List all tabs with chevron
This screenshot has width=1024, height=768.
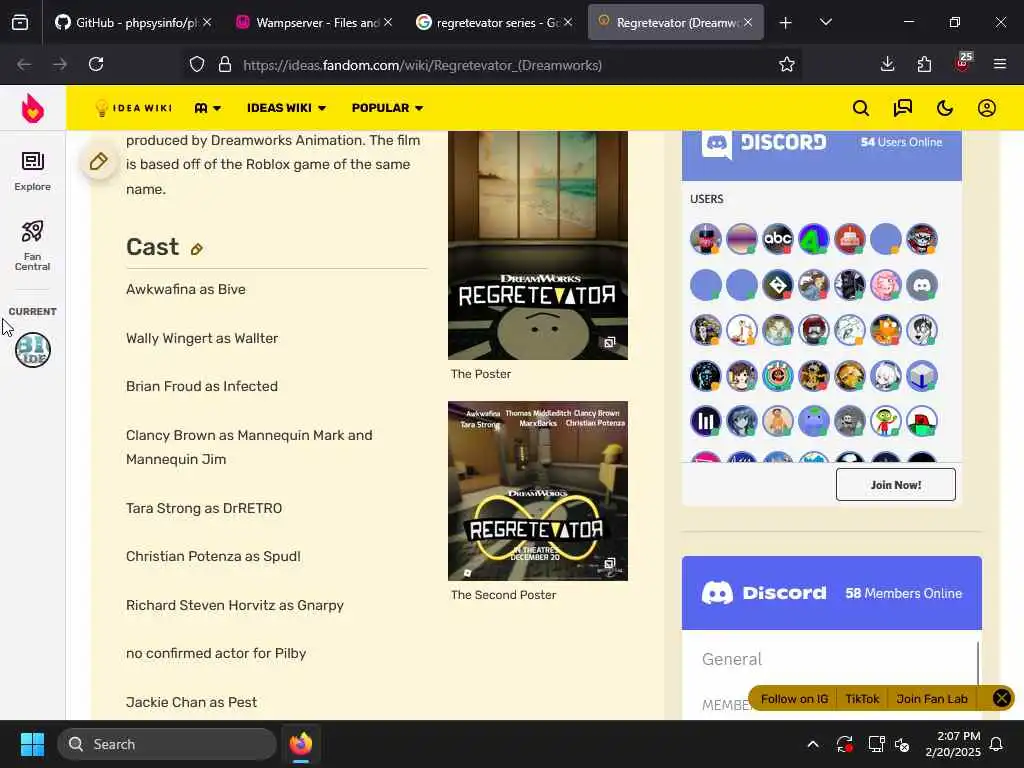(x=825, y=23)
